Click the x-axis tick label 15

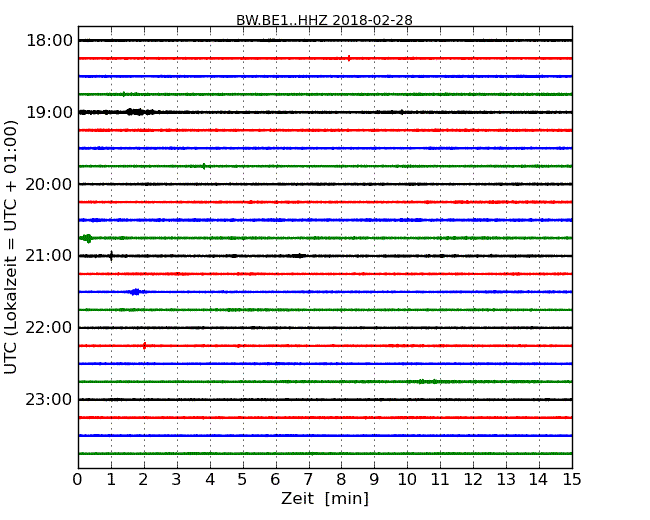pyautogui.click(x=572, y=479)
